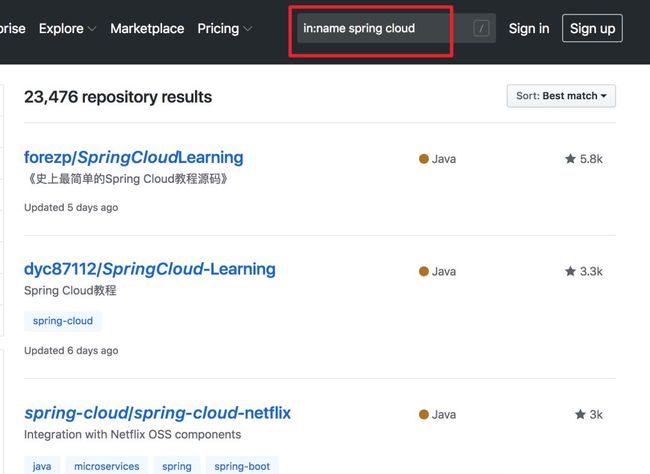Image resolution: width=650 pixels, height=474 pixels.
Task: Open the Marketplace page
Action: [147, 29]
